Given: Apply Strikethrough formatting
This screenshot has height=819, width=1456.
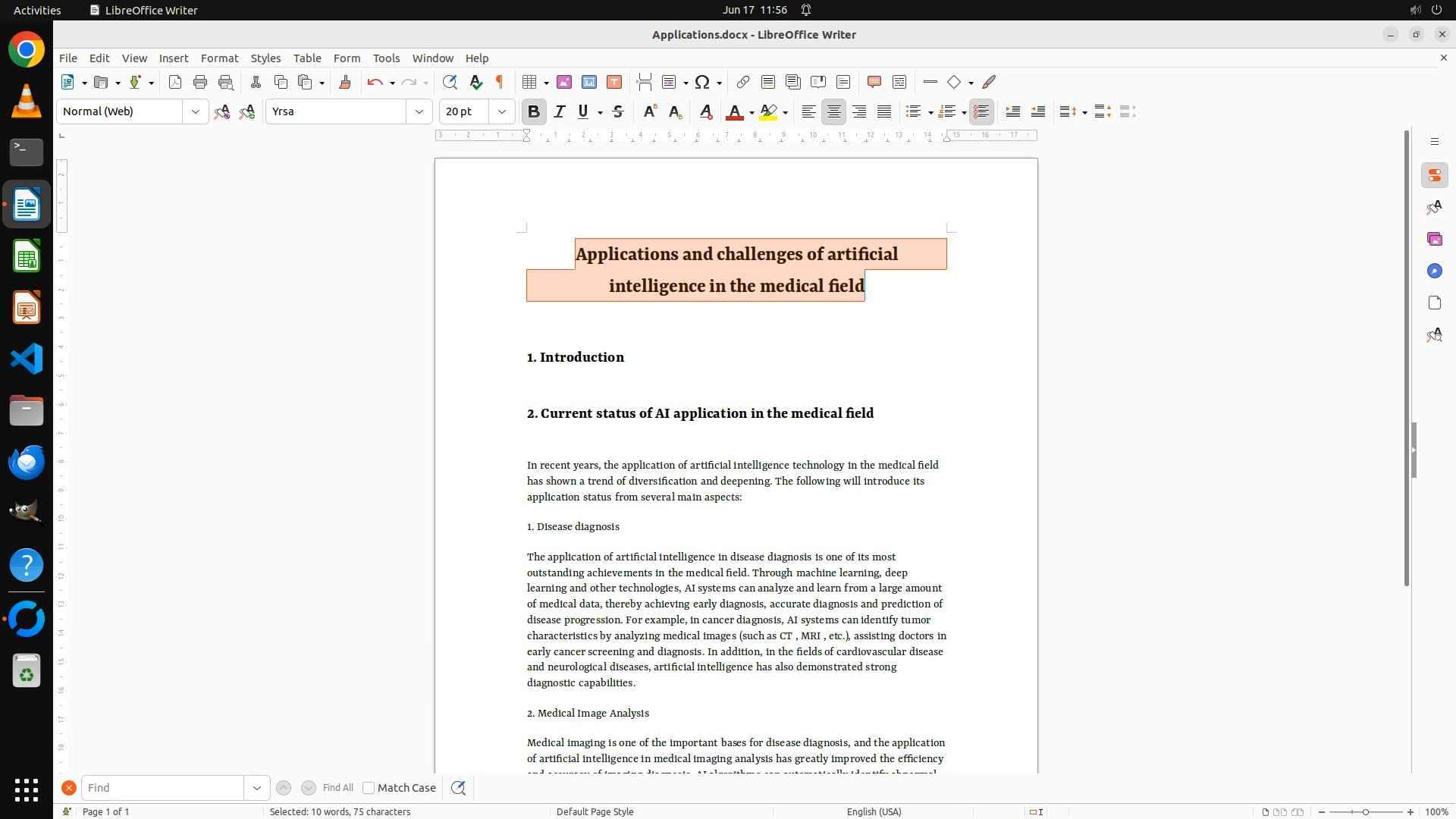Looking at the screenshot, I should (x=618, y=111).
